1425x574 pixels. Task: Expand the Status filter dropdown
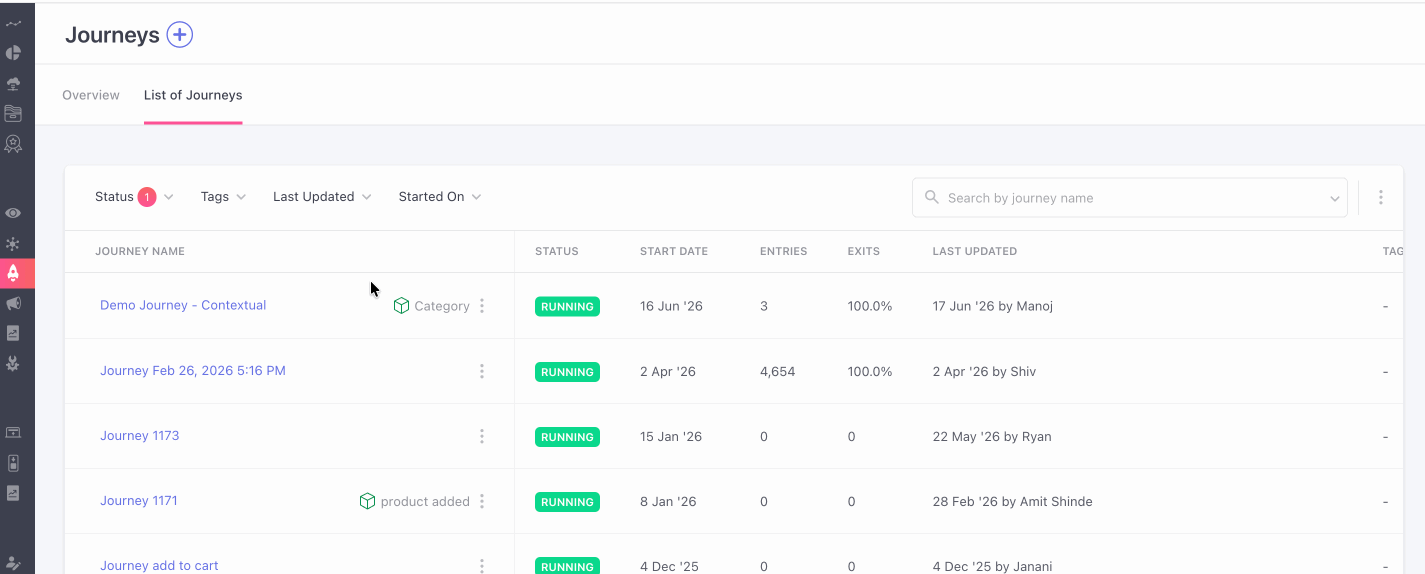(134, 197)
